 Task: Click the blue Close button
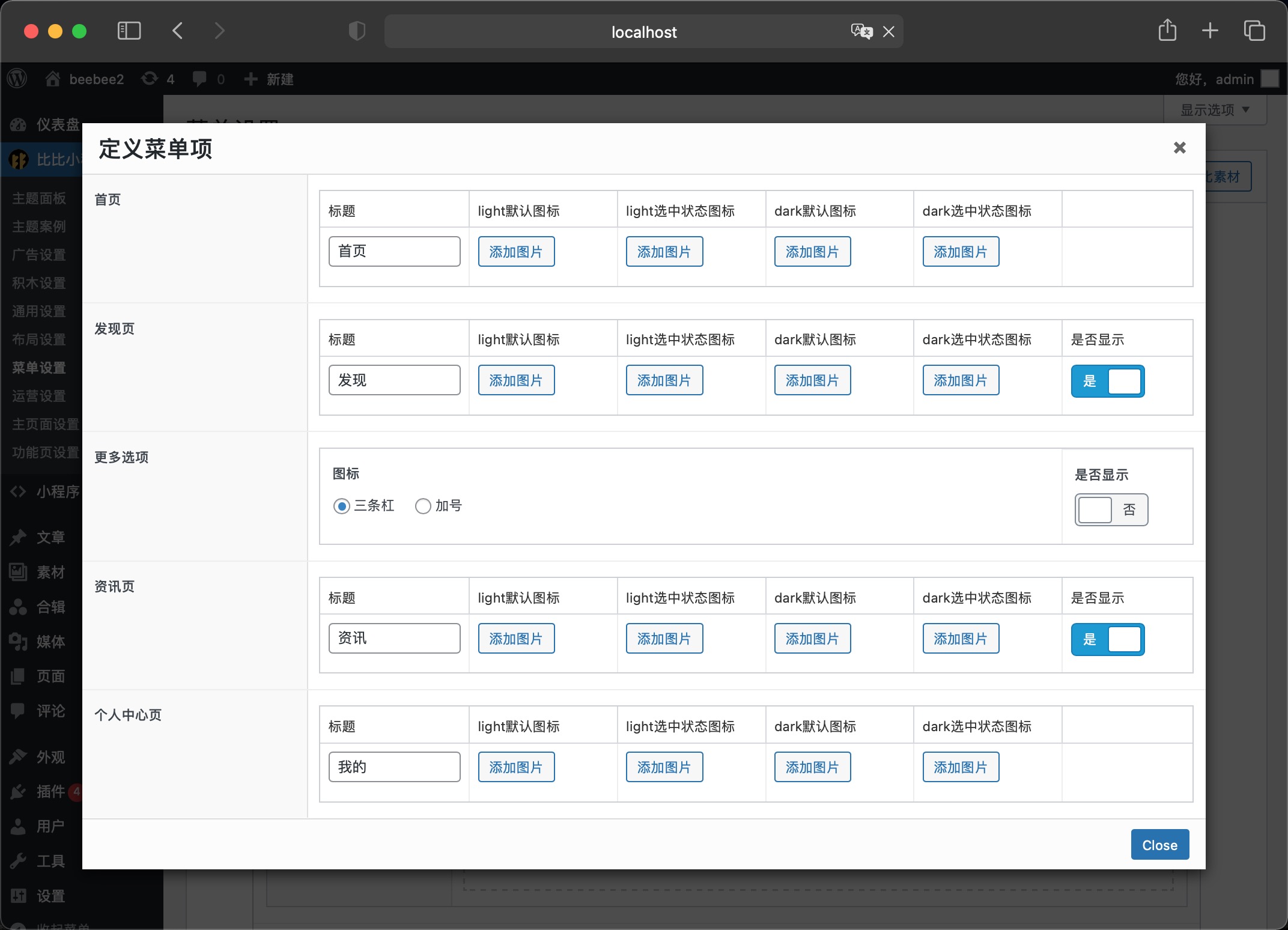pyautogui.click(x=1159, y=845)
